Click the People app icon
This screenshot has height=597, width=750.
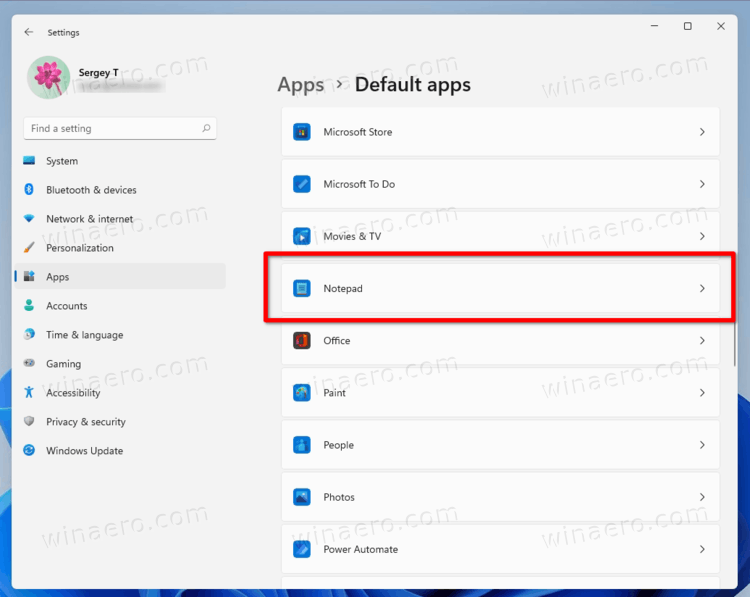coord(302,445)
